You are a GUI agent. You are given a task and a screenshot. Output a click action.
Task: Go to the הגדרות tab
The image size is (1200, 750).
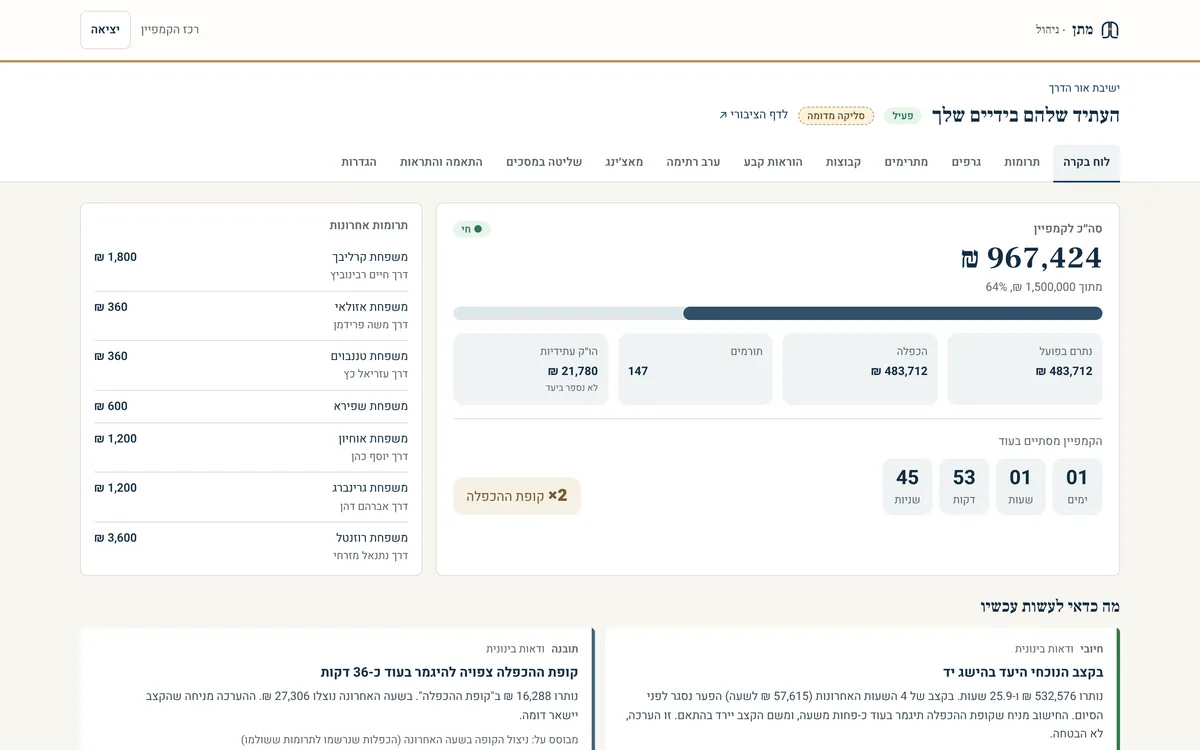[359, 162]
